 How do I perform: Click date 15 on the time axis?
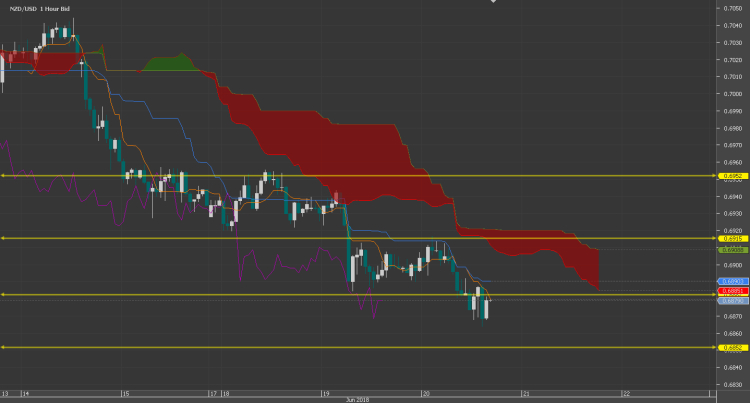[126, 394]
